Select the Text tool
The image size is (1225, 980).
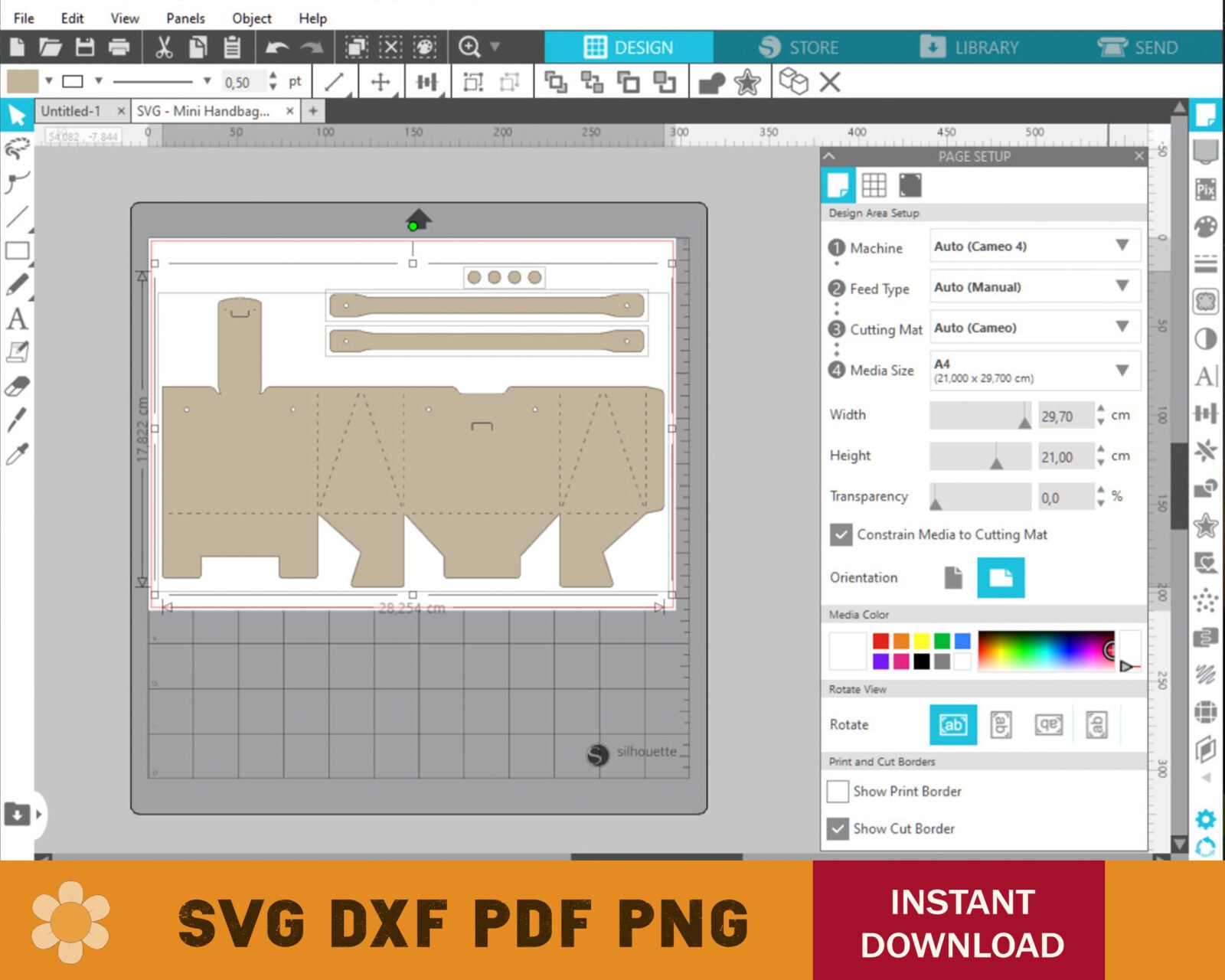click(17, 318)
